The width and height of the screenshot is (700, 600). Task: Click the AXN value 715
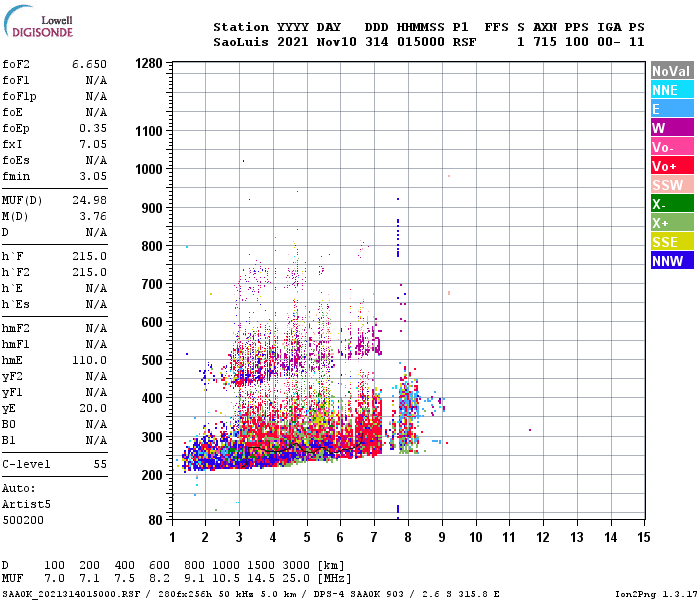[545, 42]
